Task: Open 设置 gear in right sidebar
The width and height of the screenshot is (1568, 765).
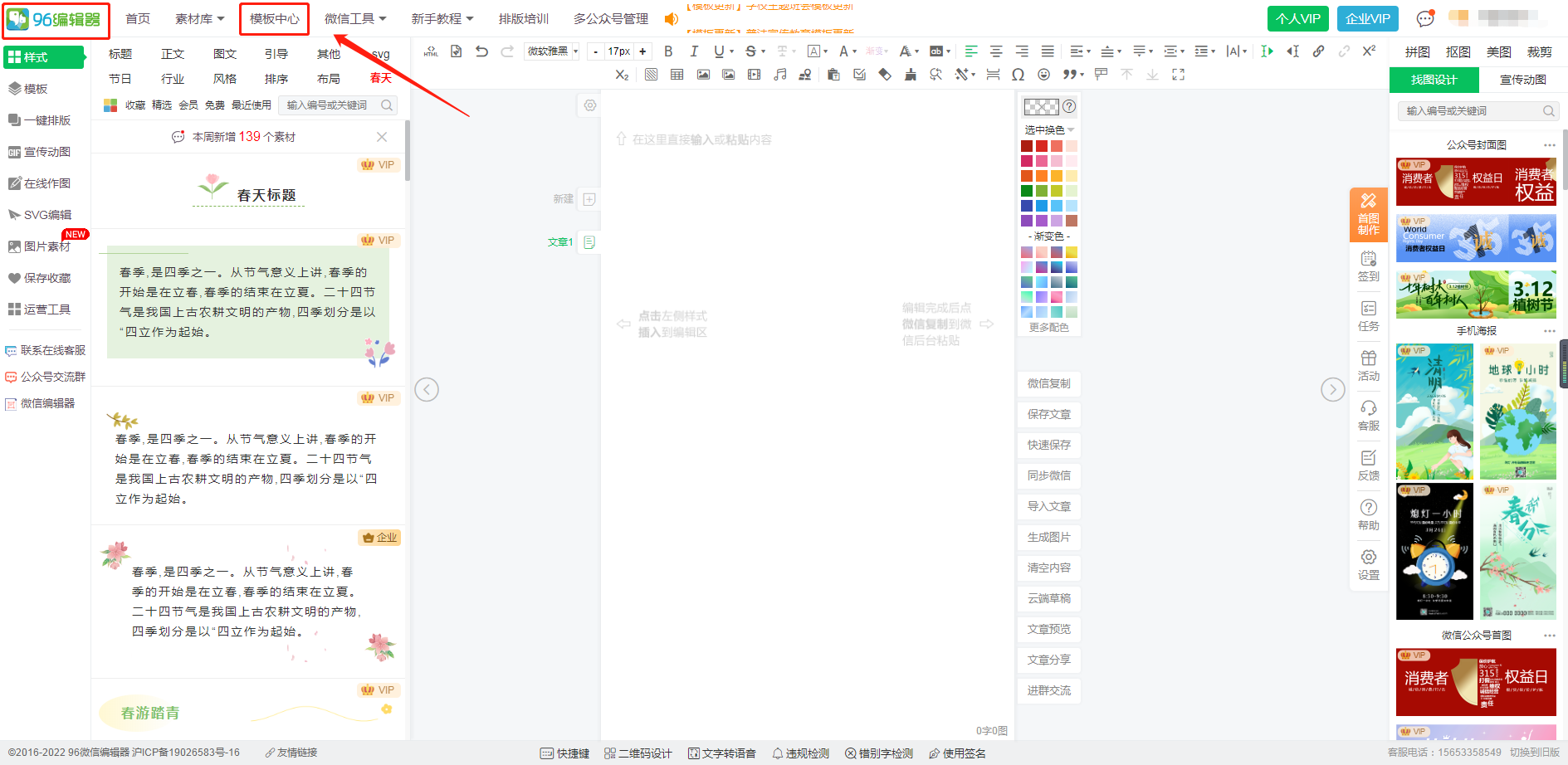Action: [x=1369, y=565]
